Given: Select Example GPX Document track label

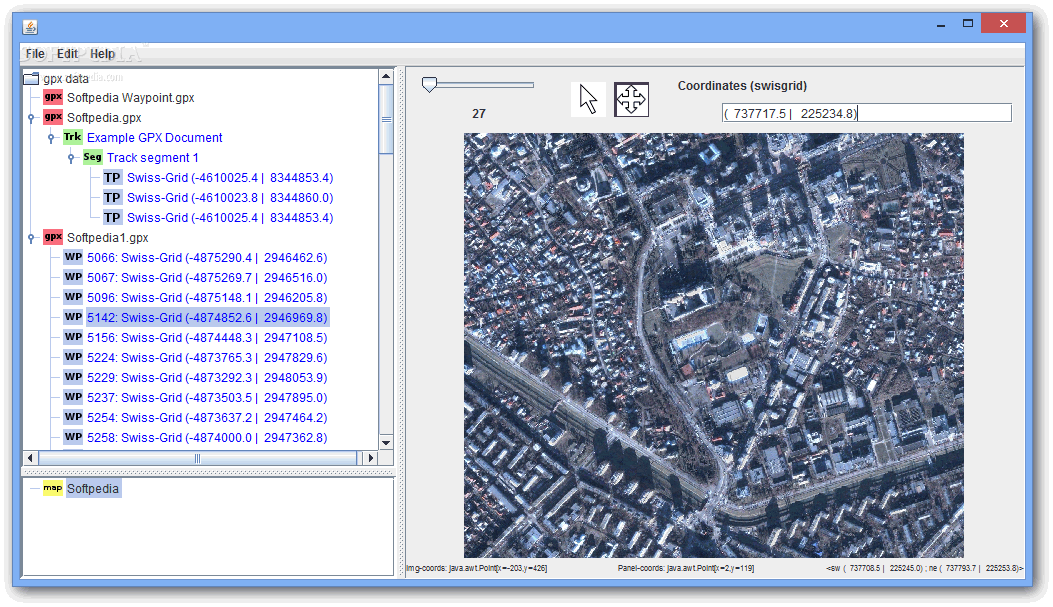Looking at the screenshot, I should click(x=154, y=137).
